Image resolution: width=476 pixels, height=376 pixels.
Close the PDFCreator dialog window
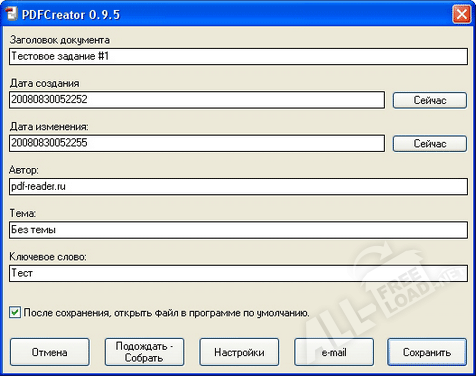pyautogui.click(x=461, y=14)
